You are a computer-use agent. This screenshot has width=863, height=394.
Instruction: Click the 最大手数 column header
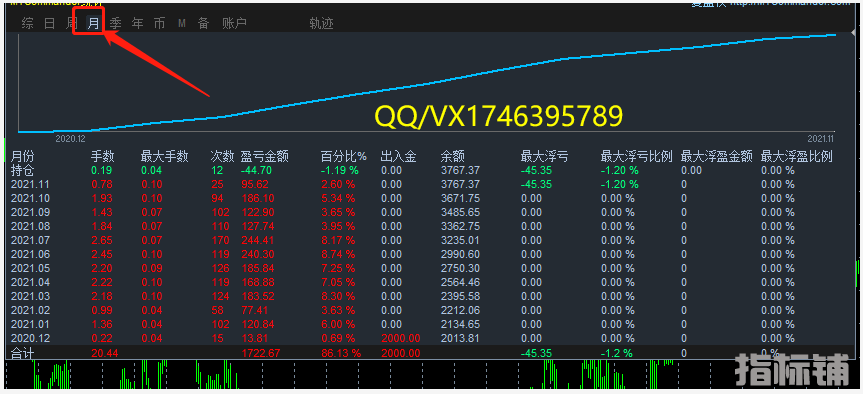click(x=165, y=157)
